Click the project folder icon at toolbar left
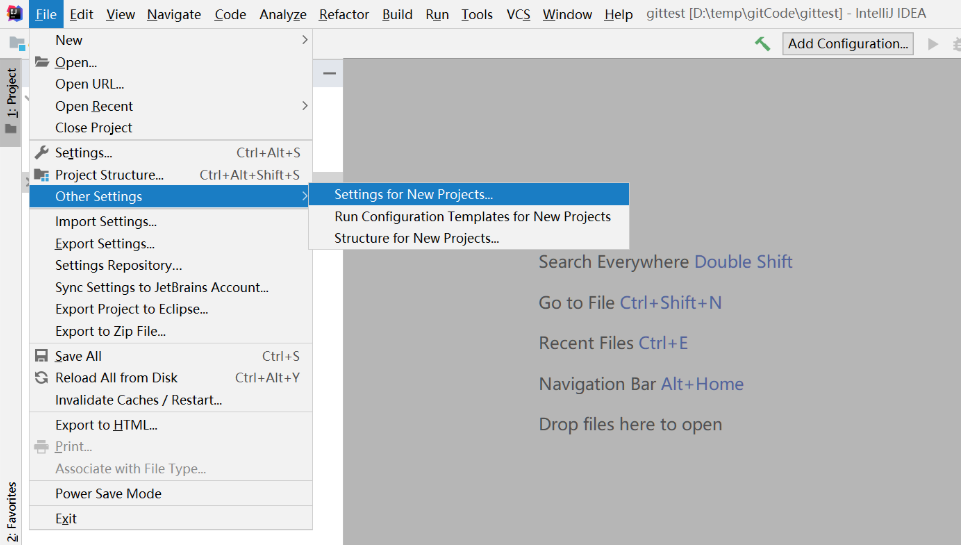961x545 pixels. [x=17, y=44]
